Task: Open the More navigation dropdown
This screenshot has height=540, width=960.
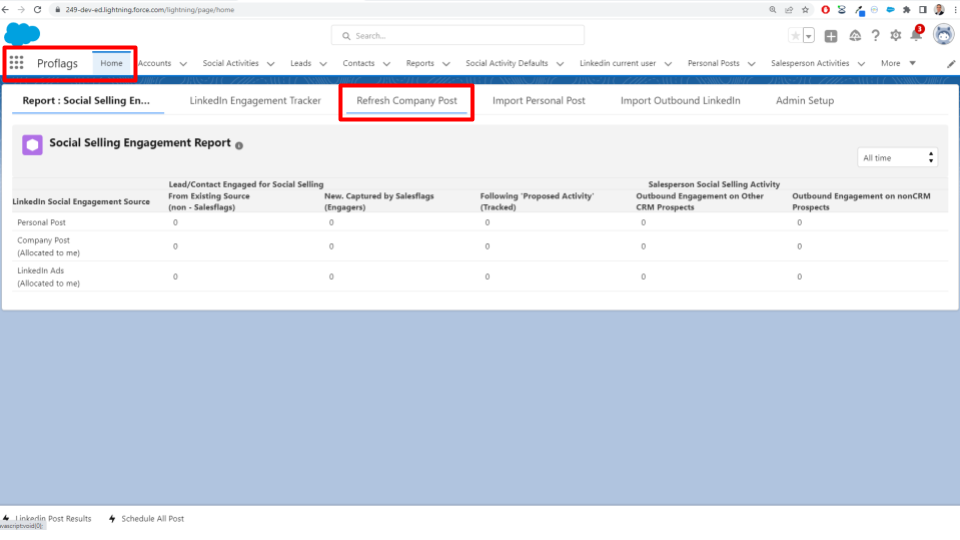Action: (898, 63)
